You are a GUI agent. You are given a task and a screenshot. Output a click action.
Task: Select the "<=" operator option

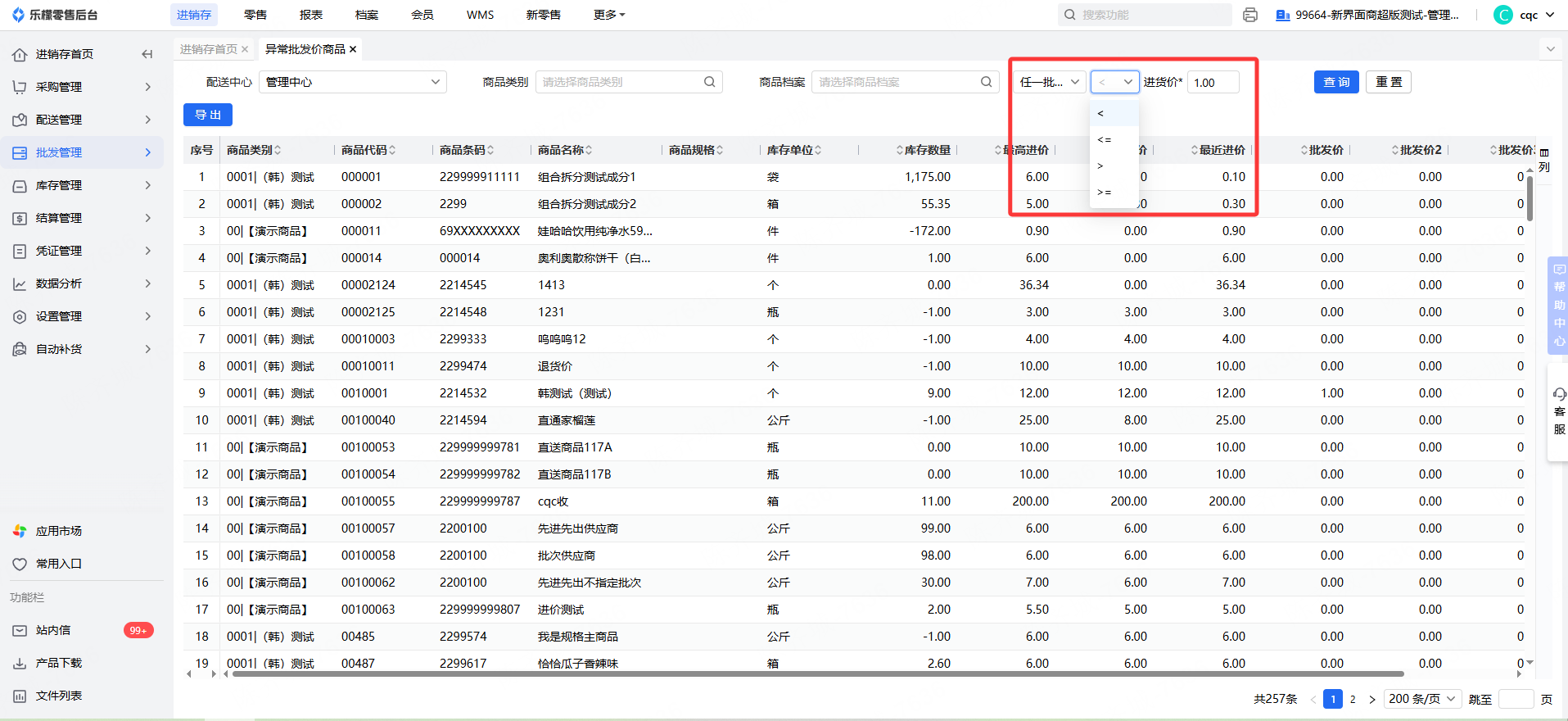point(1114,139)
